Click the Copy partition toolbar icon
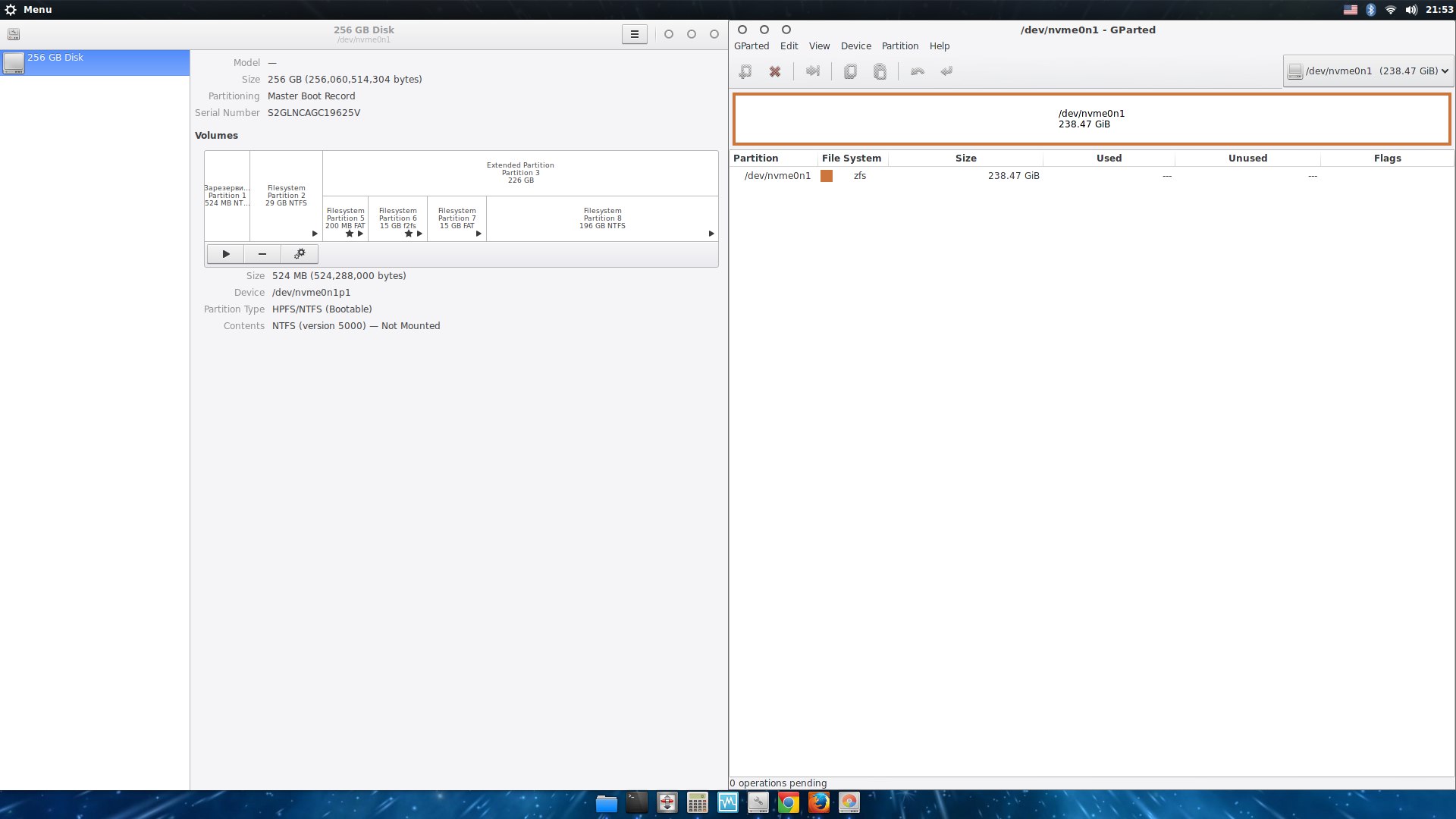This screenshot has height=819, width=1456. point(849,71)
